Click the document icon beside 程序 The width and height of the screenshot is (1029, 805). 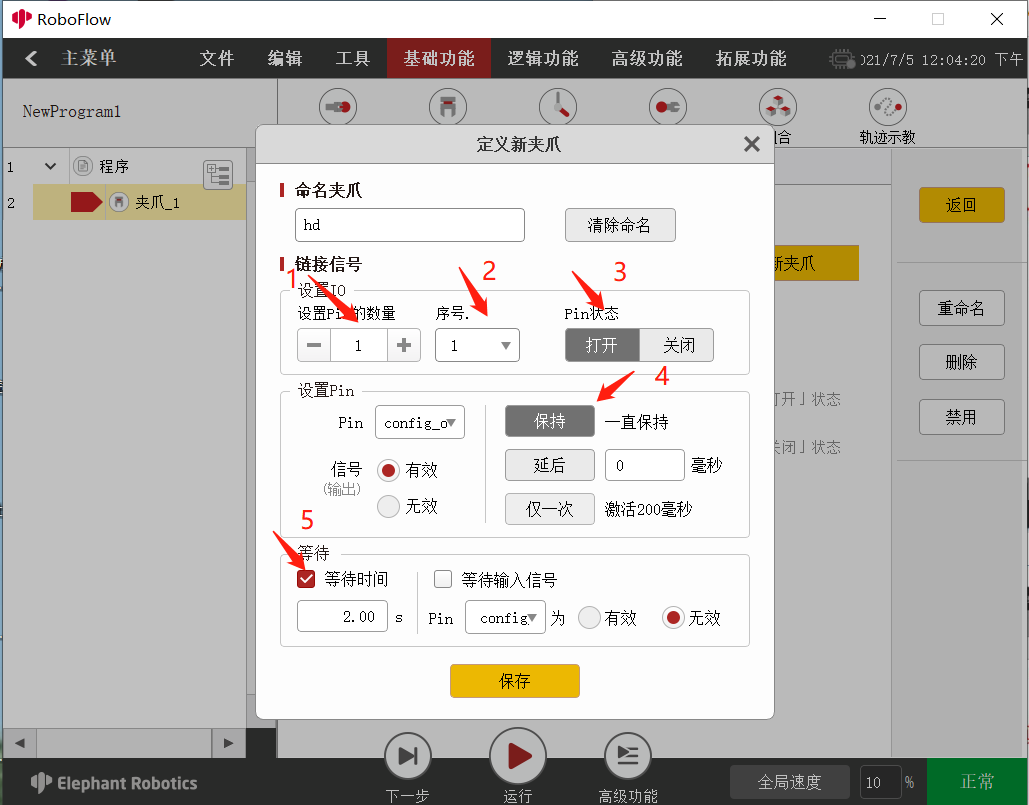(83, 166)
